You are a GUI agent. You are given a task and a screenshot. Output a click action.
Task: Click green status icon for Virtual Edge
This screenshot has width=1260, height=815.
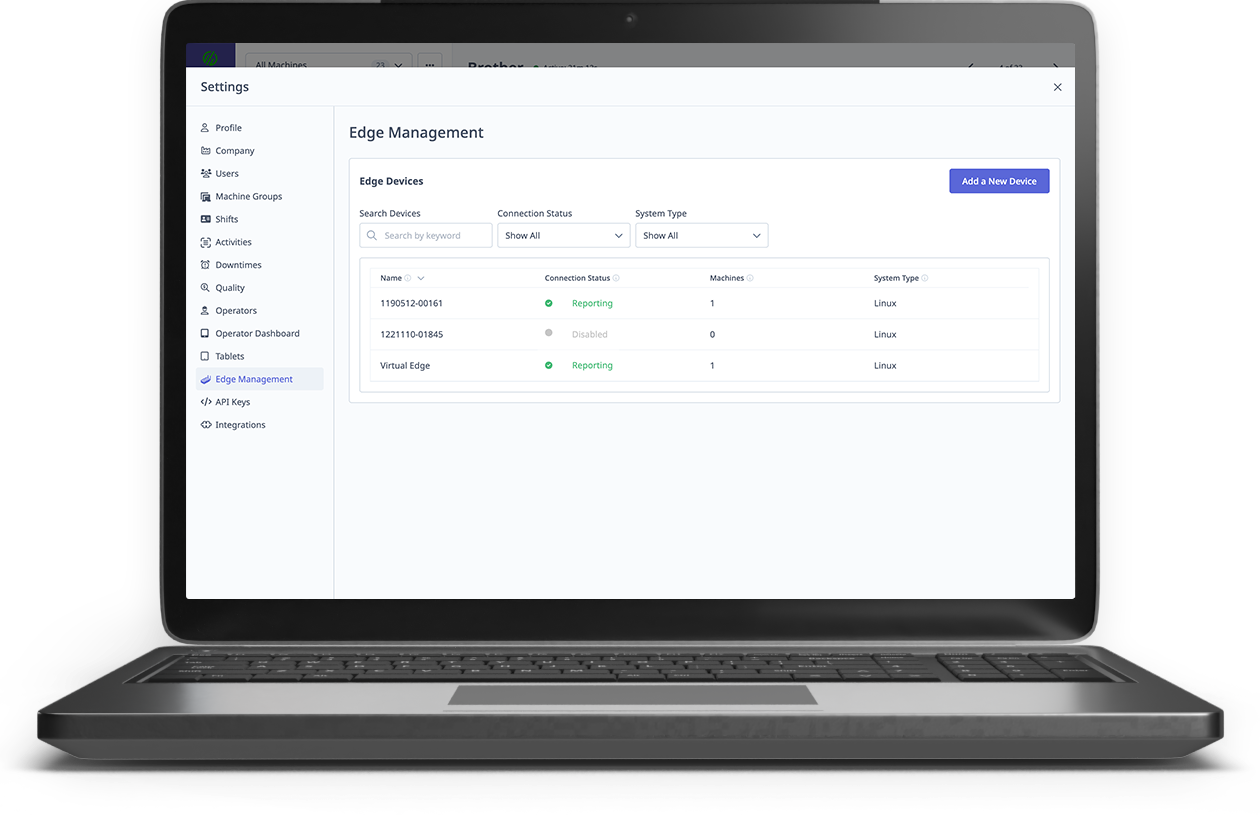click(x=548, y=366)
